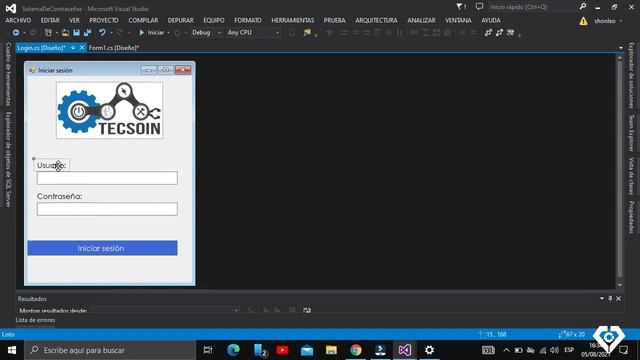Open the VER menu
Viewport: 640px width, 360px height.
click(74, 20)
